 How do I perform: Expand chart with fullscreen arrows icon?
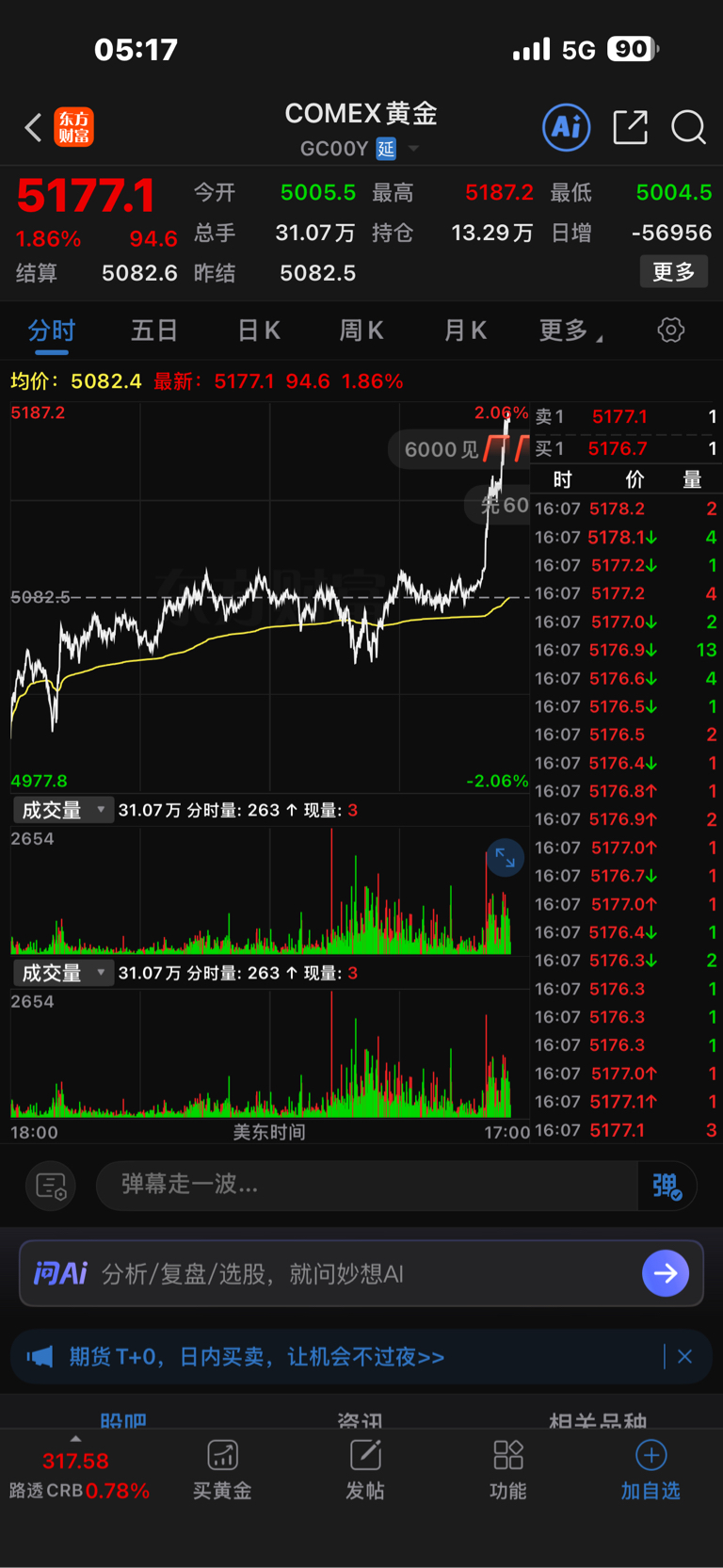point(506,858)
